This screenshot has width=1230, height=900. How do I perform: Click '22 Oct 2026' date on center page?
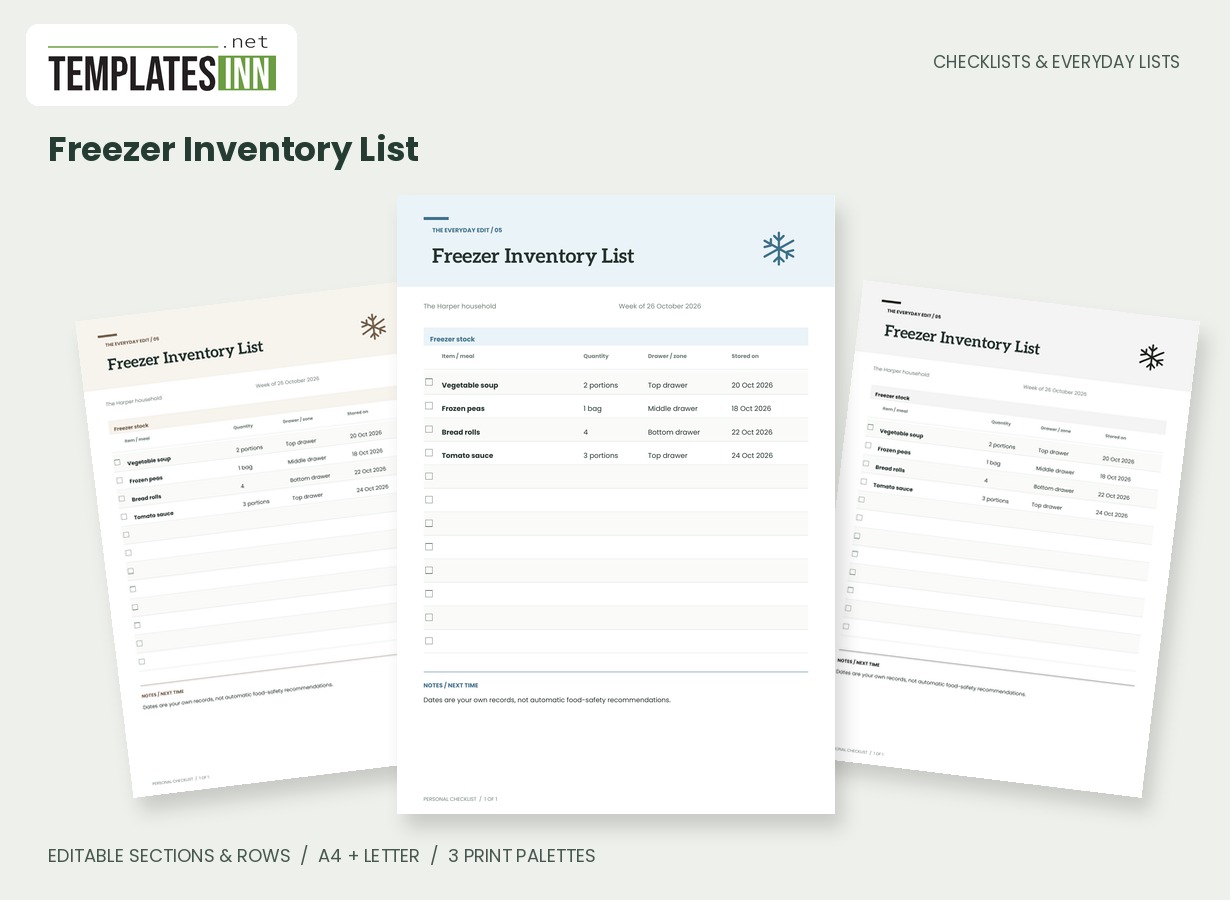(x=752, y=432)
